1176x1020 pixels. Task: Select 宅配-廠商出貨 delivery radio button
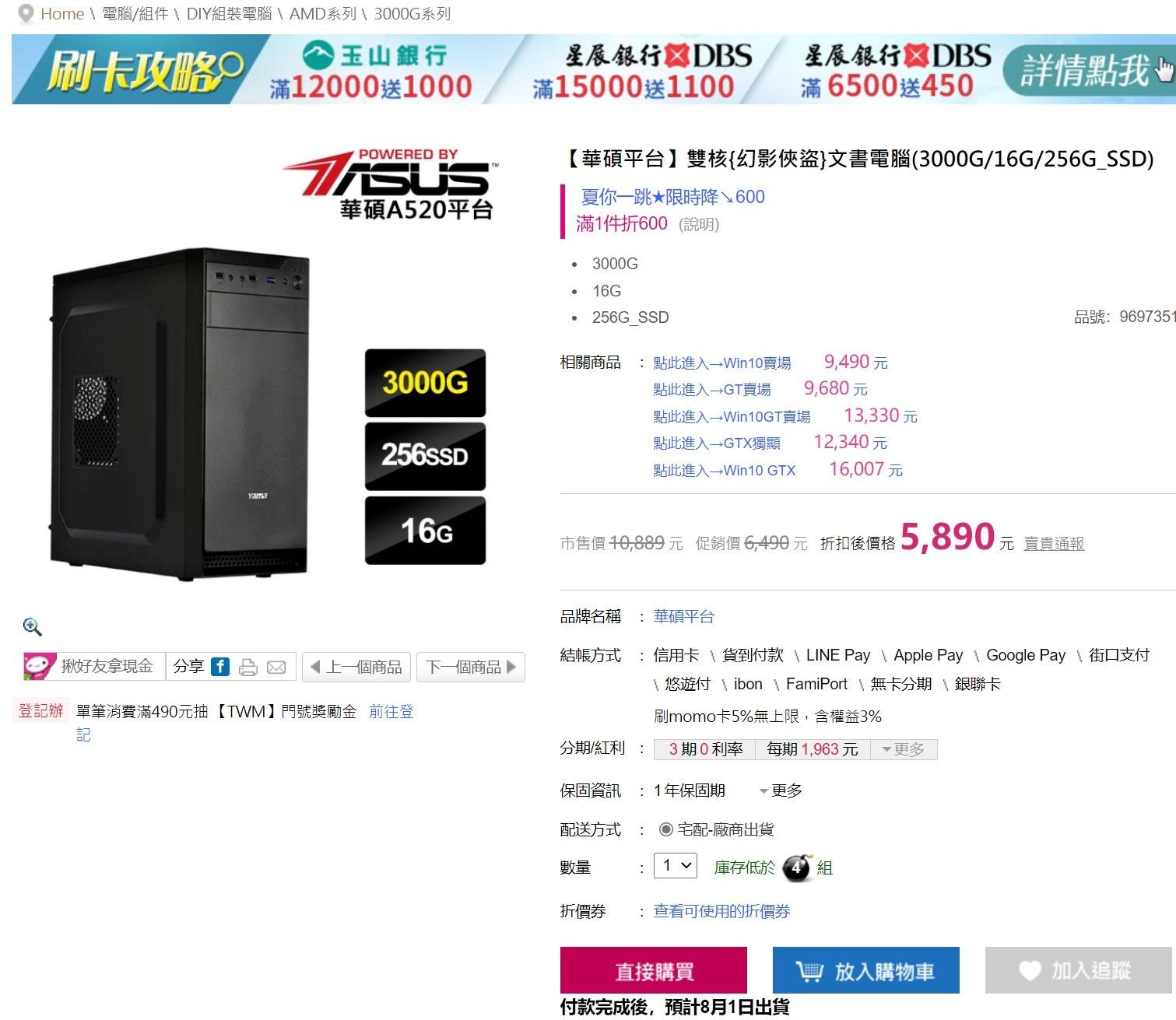coord(665,829)
